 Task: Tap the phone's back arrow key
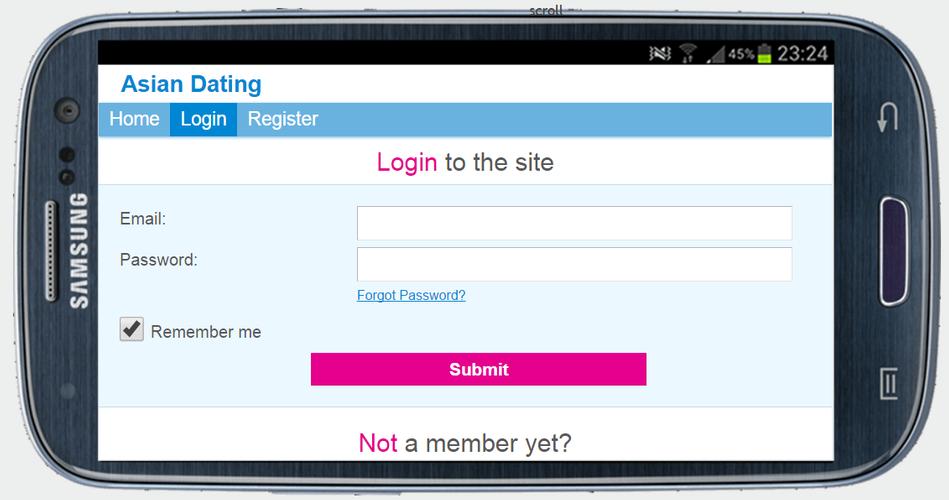tap(887, 117)
